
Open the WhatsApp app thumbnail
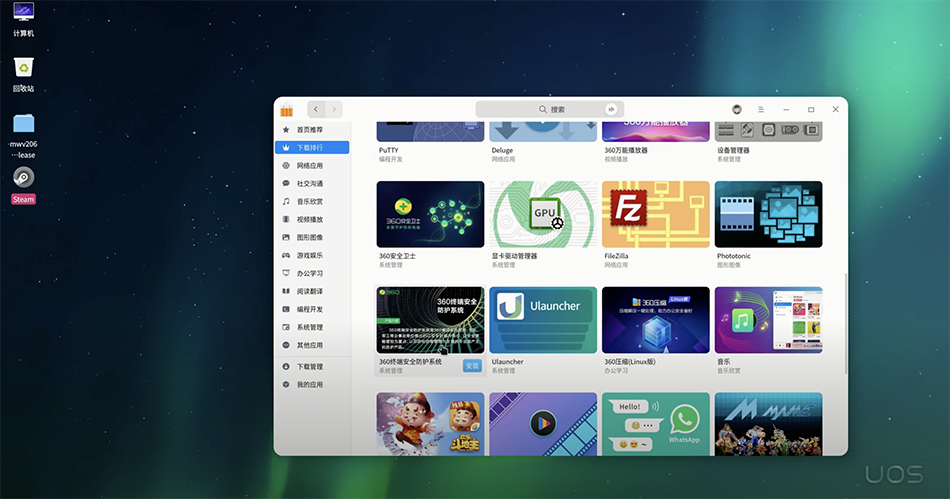point(656,424)
